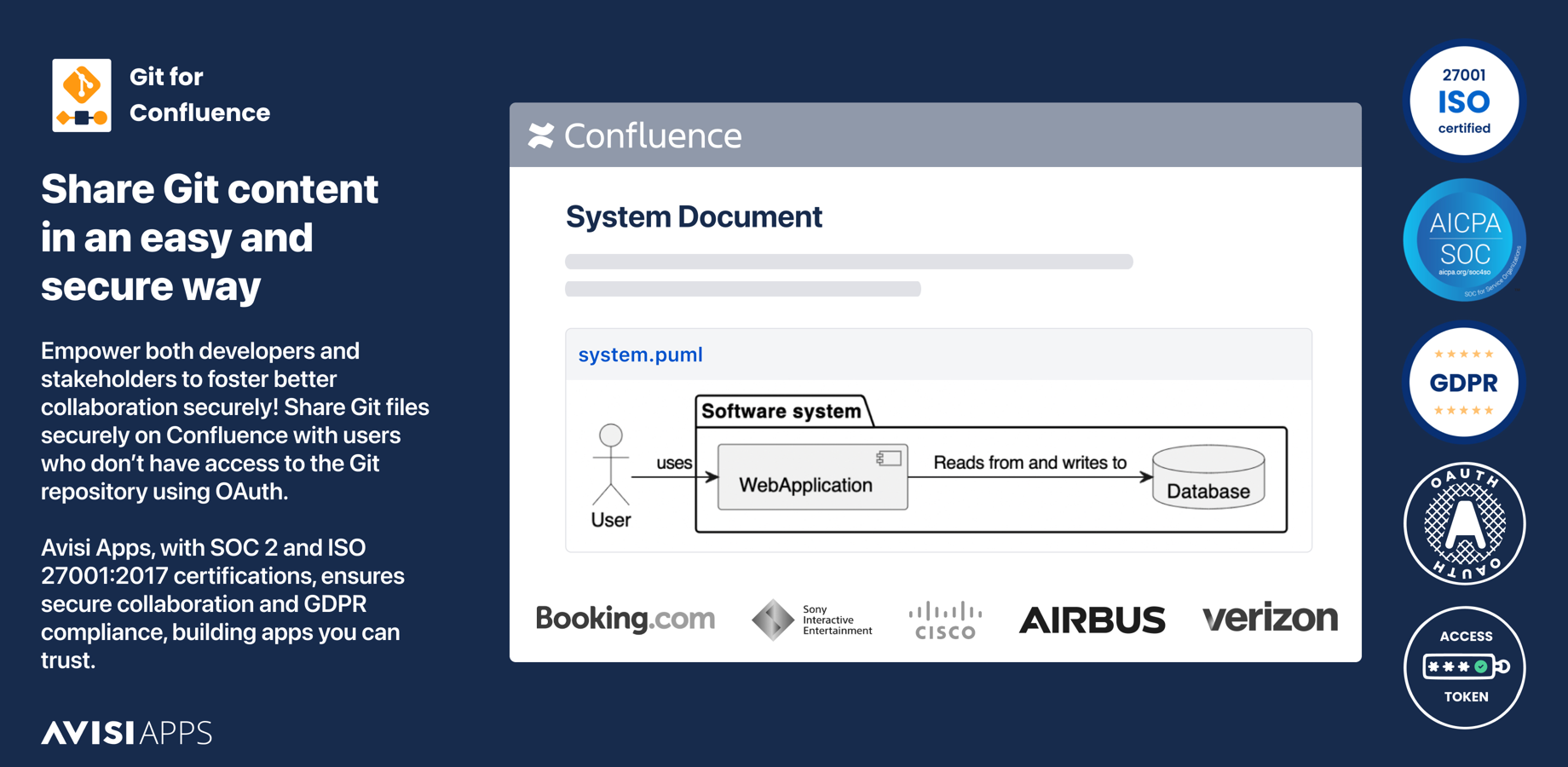
Task: Click the ISO 27001 certified badge
Action: 1464,101
